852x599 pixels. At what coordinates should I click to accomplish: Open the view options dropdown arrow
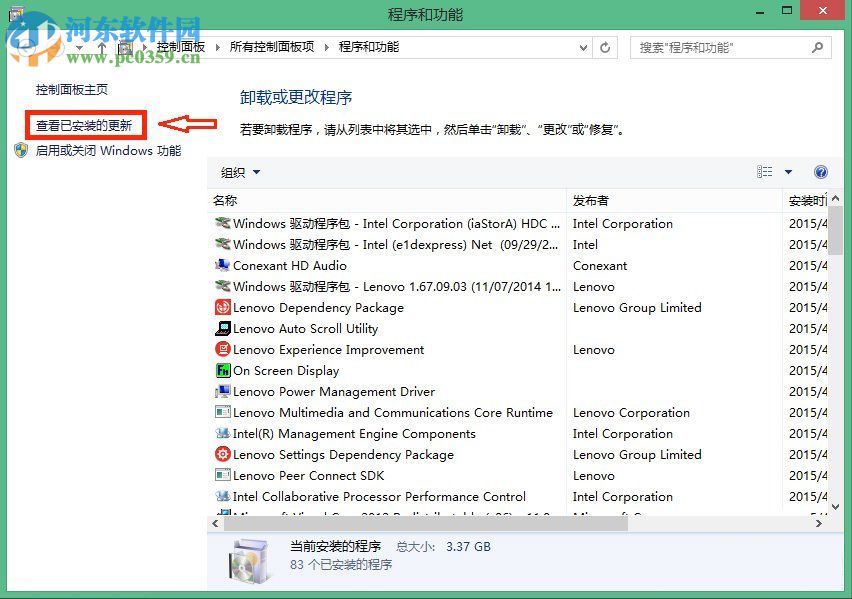point(788,171)
